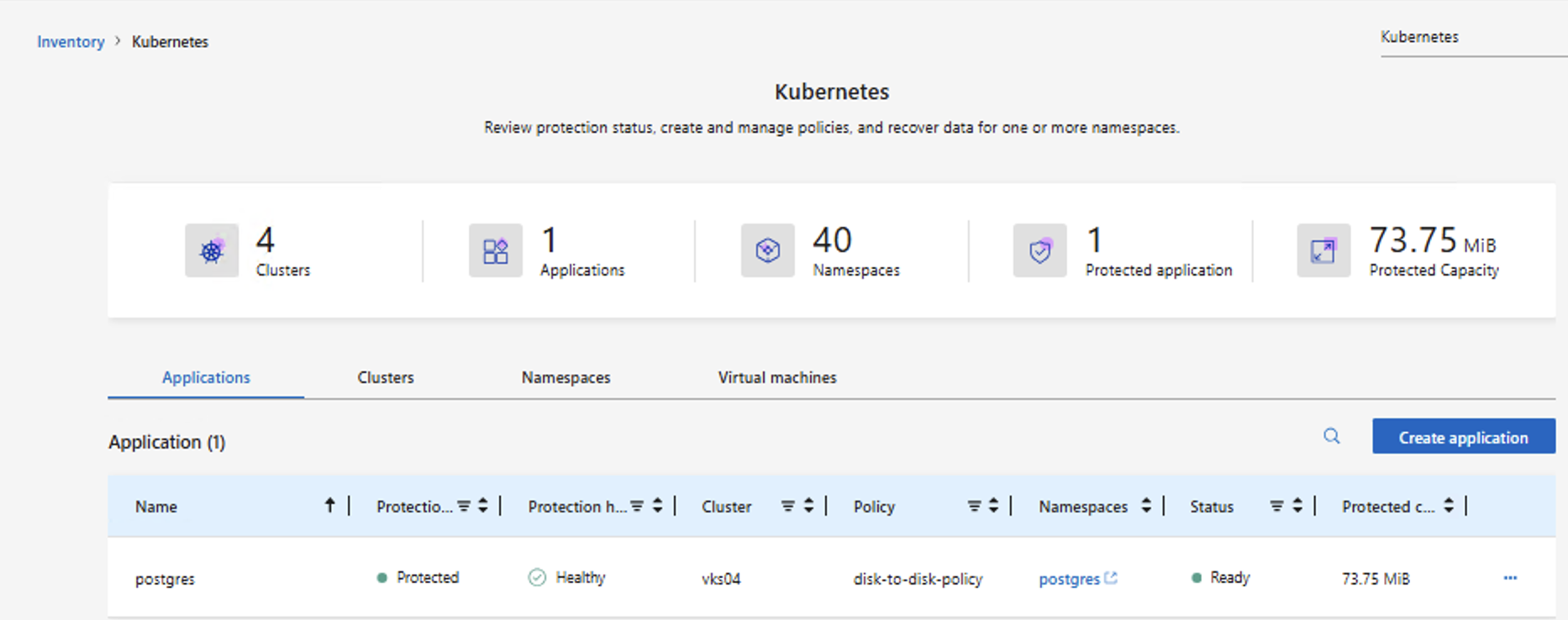Click the Name column header

(156, 507)
